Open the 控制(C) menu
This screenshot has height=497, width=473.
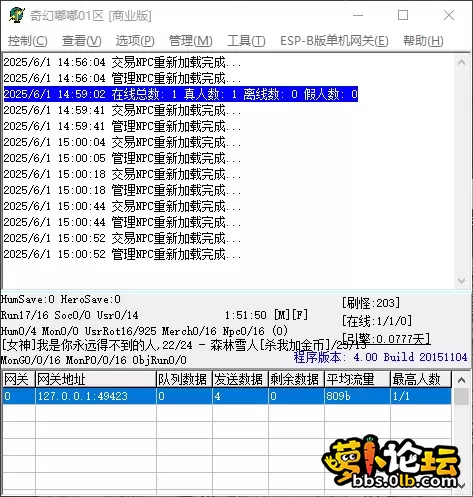[28, 41]
